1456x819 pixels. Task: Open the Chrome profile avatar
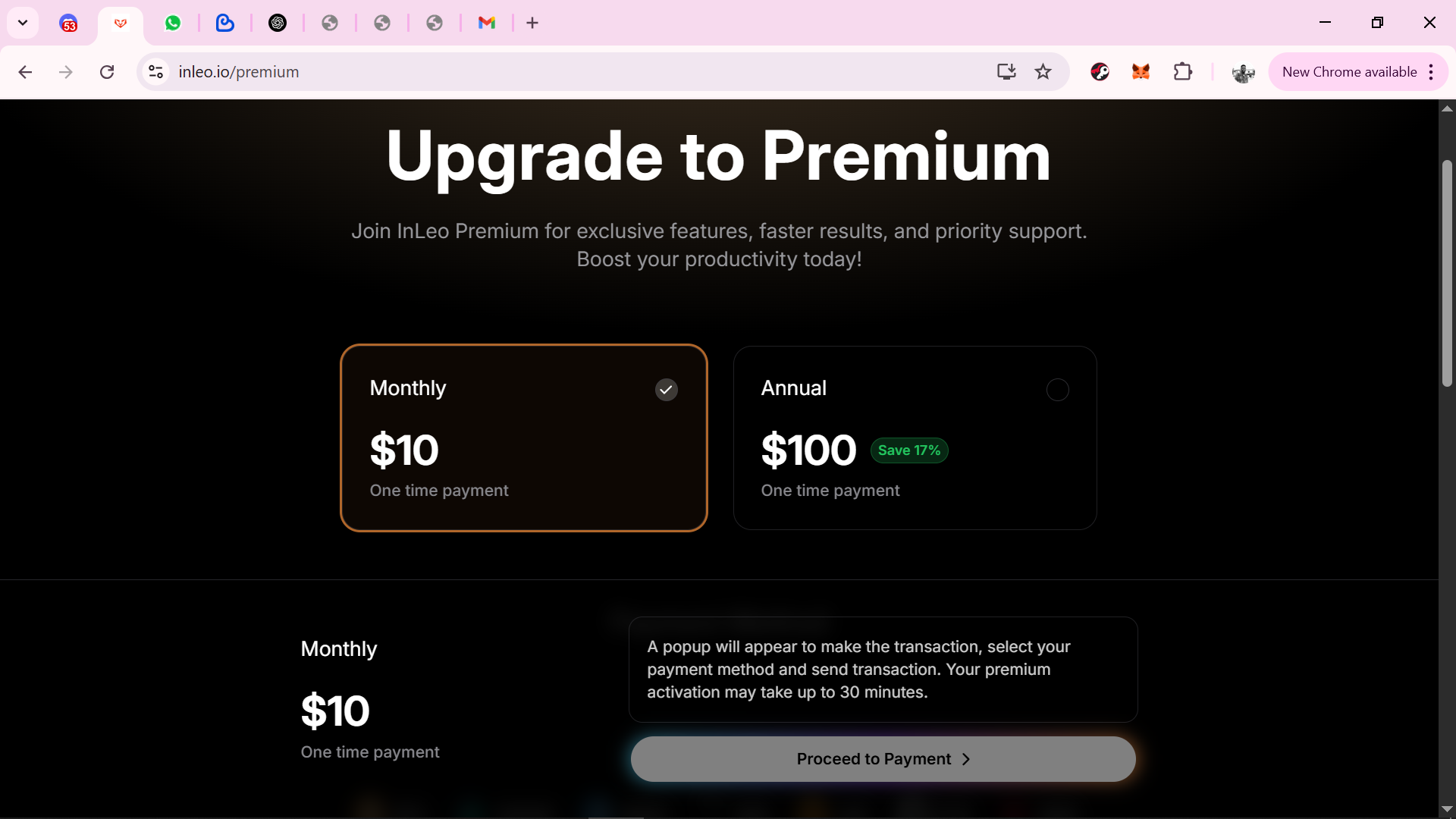tap(1243, 72)
